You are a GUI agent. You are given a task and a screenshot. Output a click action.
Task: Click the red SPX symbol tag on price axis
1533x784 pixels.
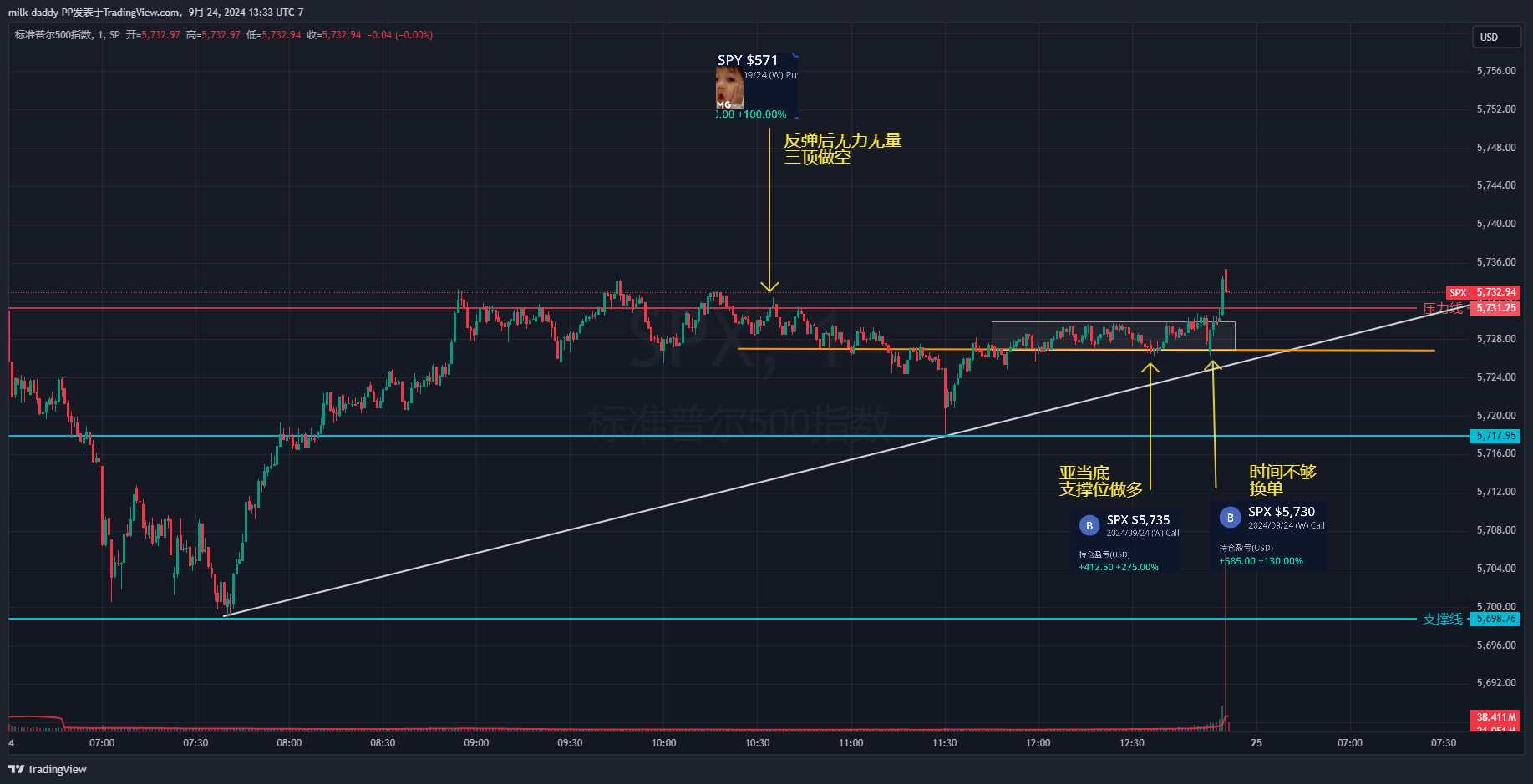click(1458, 293)
